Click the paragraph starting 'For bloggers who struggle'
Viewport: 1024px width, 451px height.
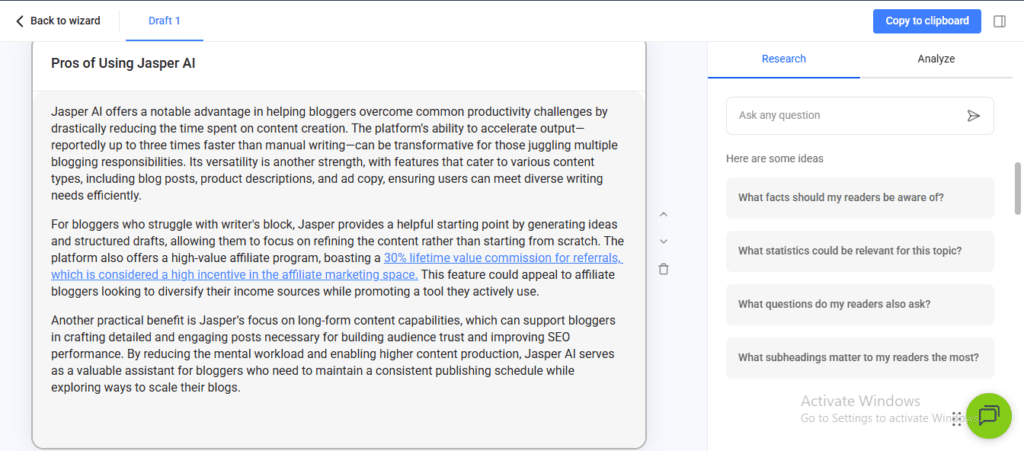point(337,258)
